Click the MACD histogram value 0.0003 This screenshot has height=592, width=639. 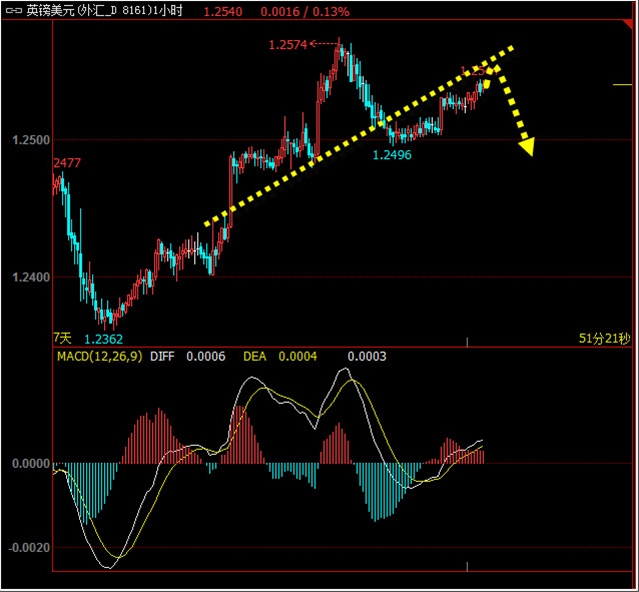point(367,357)
